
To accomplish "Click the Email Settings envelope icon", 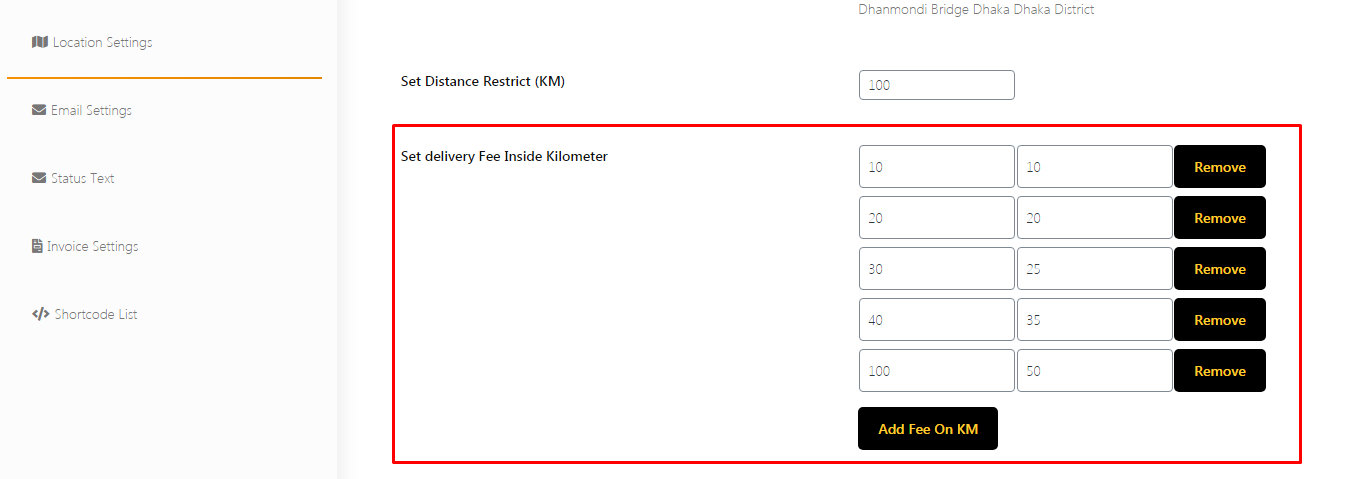I will coord(39,110).
